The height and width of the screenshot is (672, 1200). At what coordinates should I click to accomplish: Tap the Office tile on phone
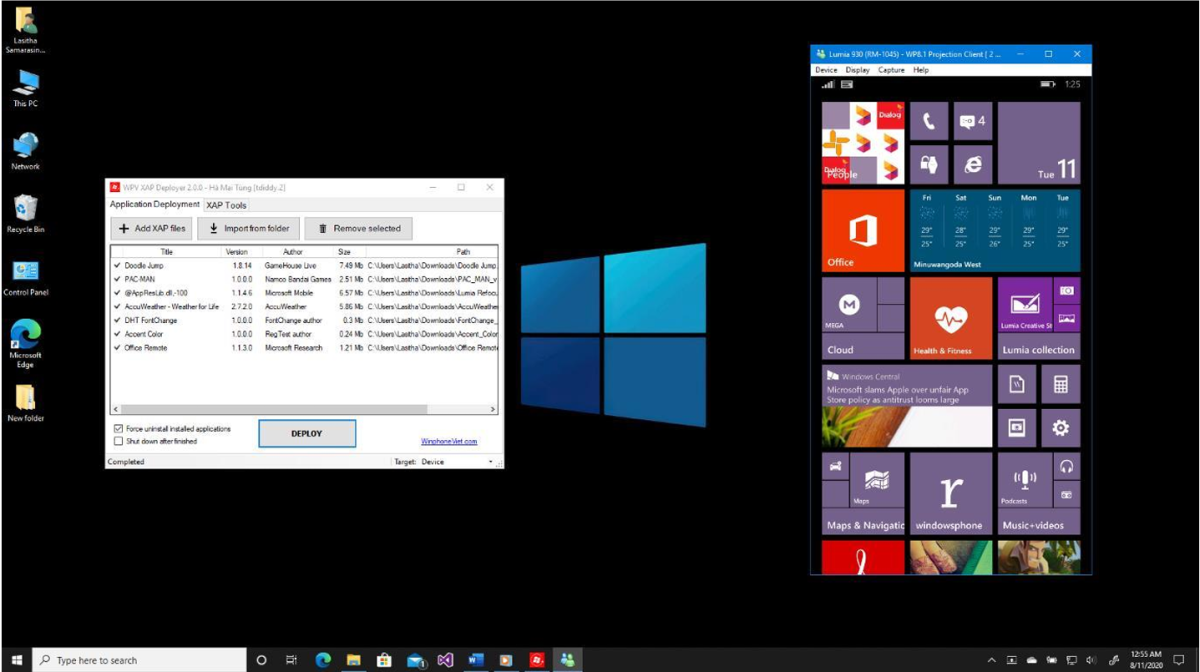862,231
